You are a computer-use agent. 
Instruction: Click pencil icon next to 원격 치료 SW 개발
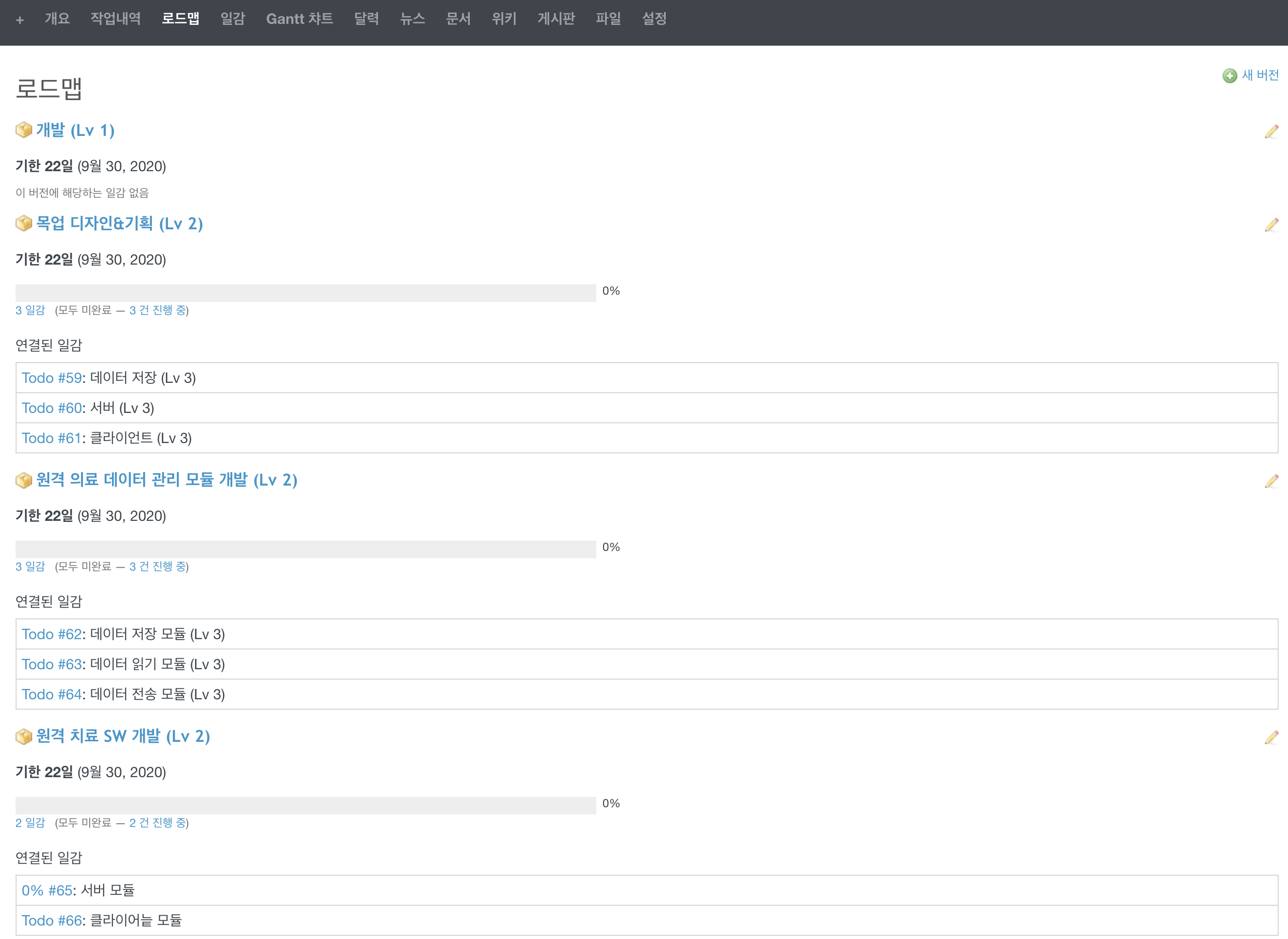coord(1271,737)
